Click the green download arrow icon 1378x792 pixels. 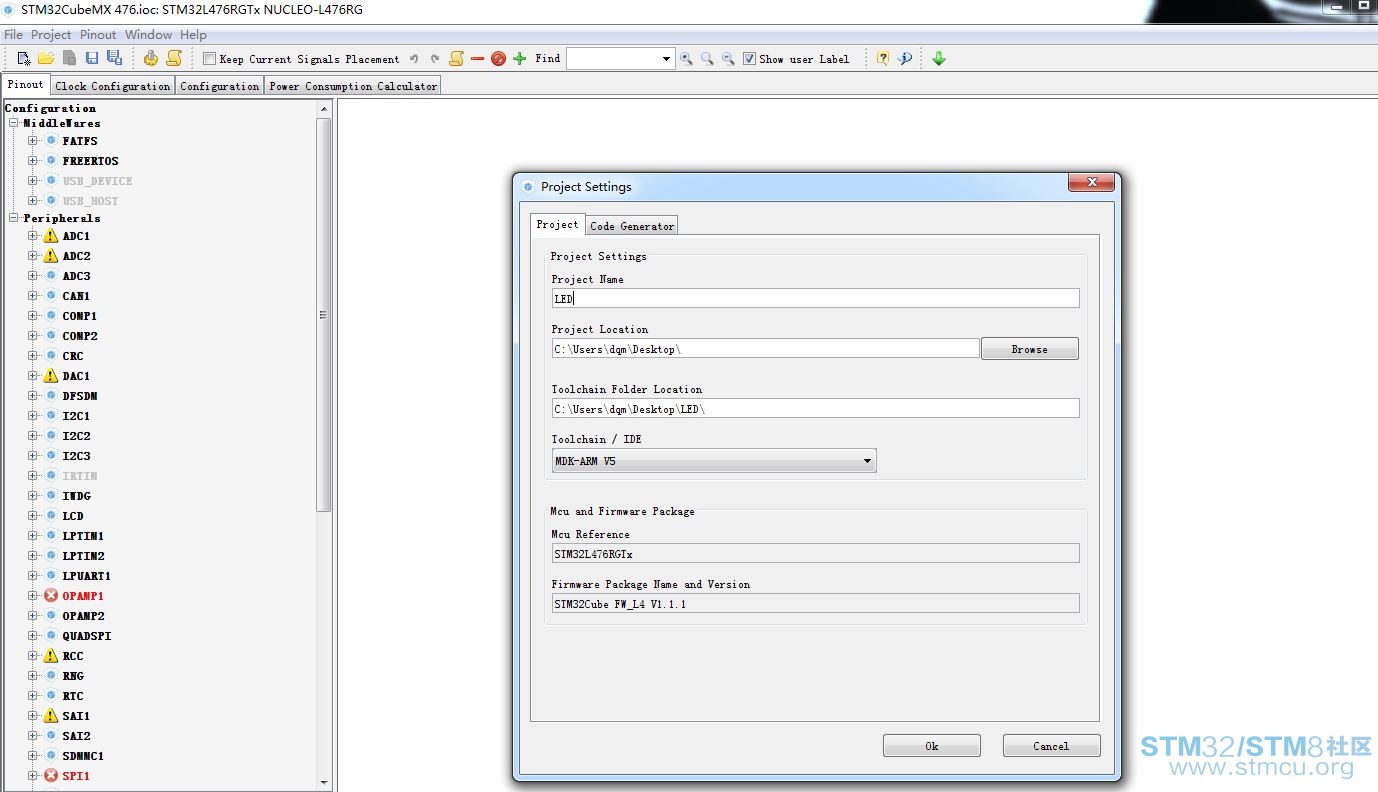939,59
